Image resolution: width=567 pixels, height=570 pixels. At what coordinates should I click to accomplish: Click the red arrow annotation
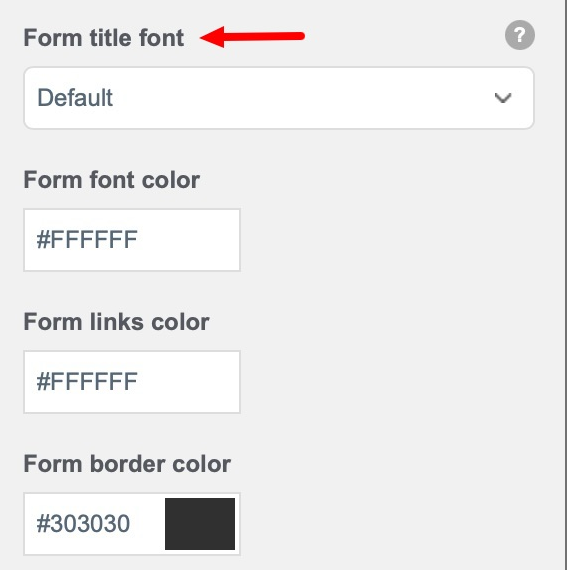tap(252, 37)
